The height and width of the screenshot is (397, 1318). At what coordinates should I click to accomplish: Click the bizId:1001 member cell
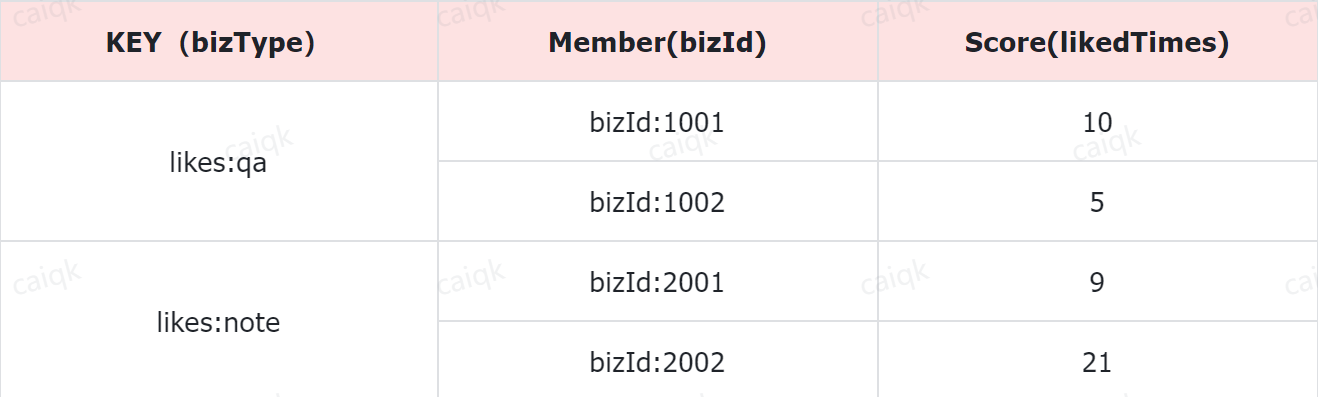click(x=657, y=122)
